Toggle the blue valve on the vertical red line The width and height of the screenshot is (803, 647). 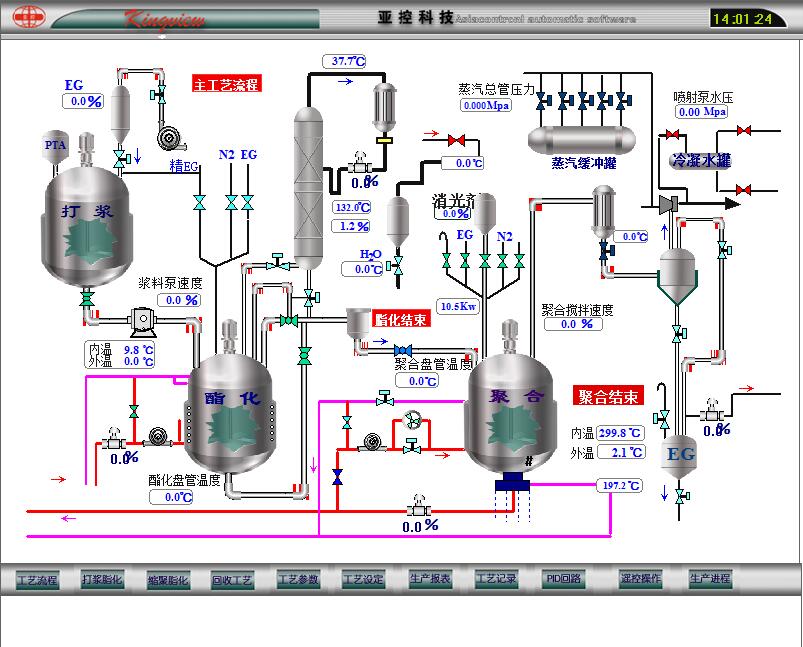337,476
